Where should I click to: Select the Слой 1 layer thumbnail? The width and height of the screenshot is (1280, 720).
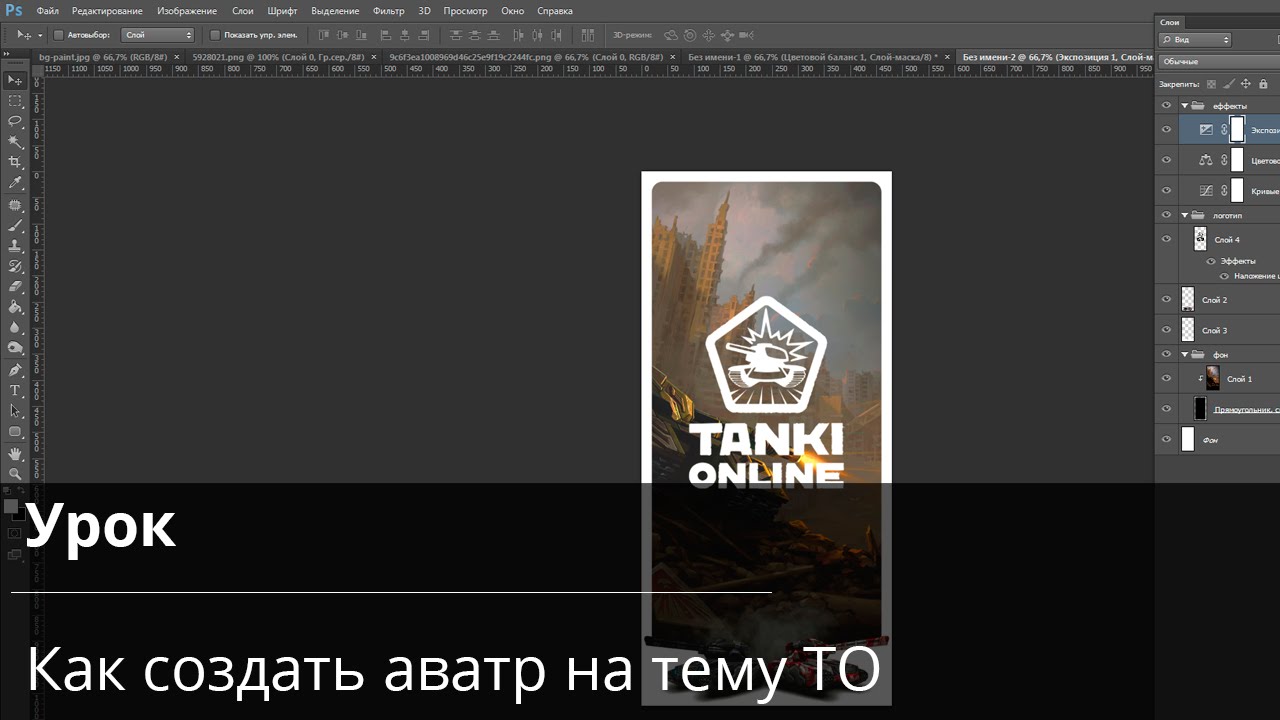tap(1212, 378)
